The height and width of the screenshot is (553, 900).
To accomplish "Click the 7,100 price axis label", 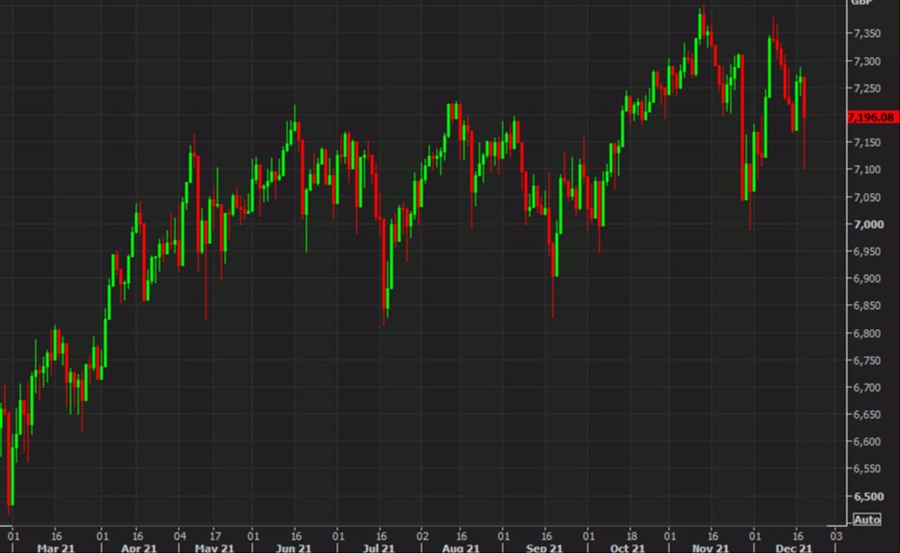I will [x=867, y=170].
